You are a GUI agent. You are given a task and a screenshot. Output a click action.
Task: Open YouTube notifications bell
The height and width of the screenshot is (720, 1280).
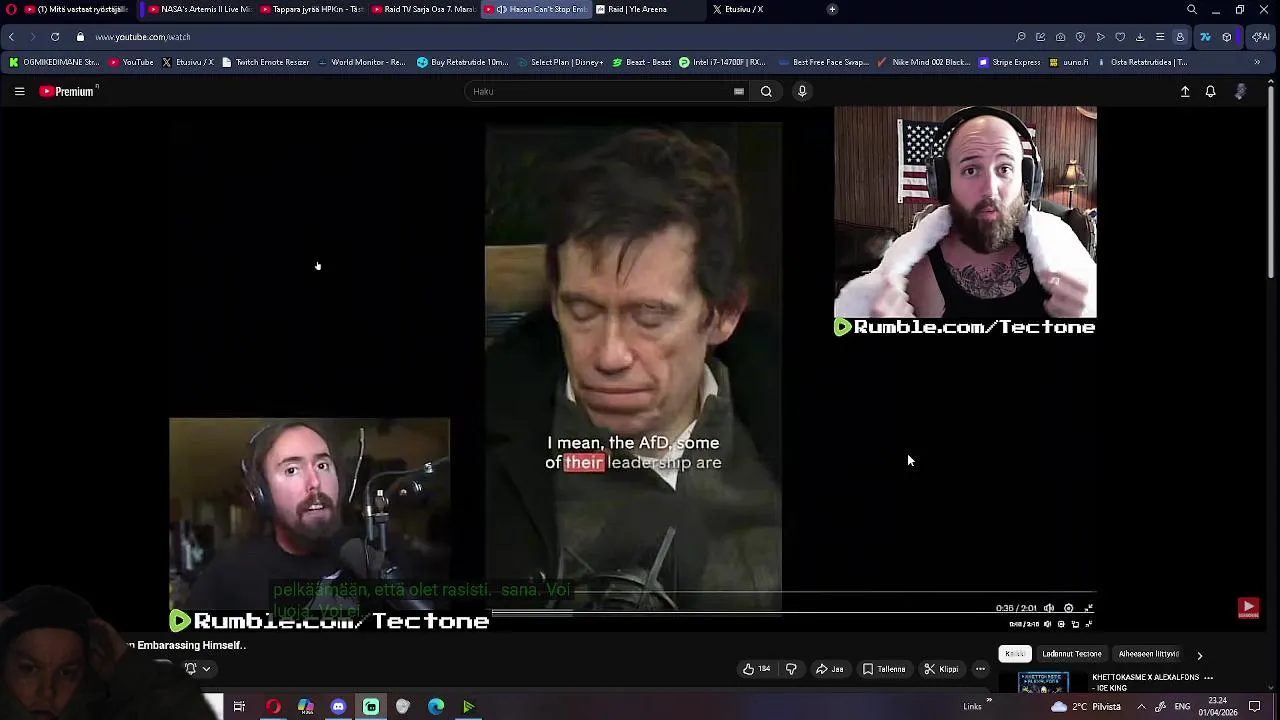pos(1210,91)
